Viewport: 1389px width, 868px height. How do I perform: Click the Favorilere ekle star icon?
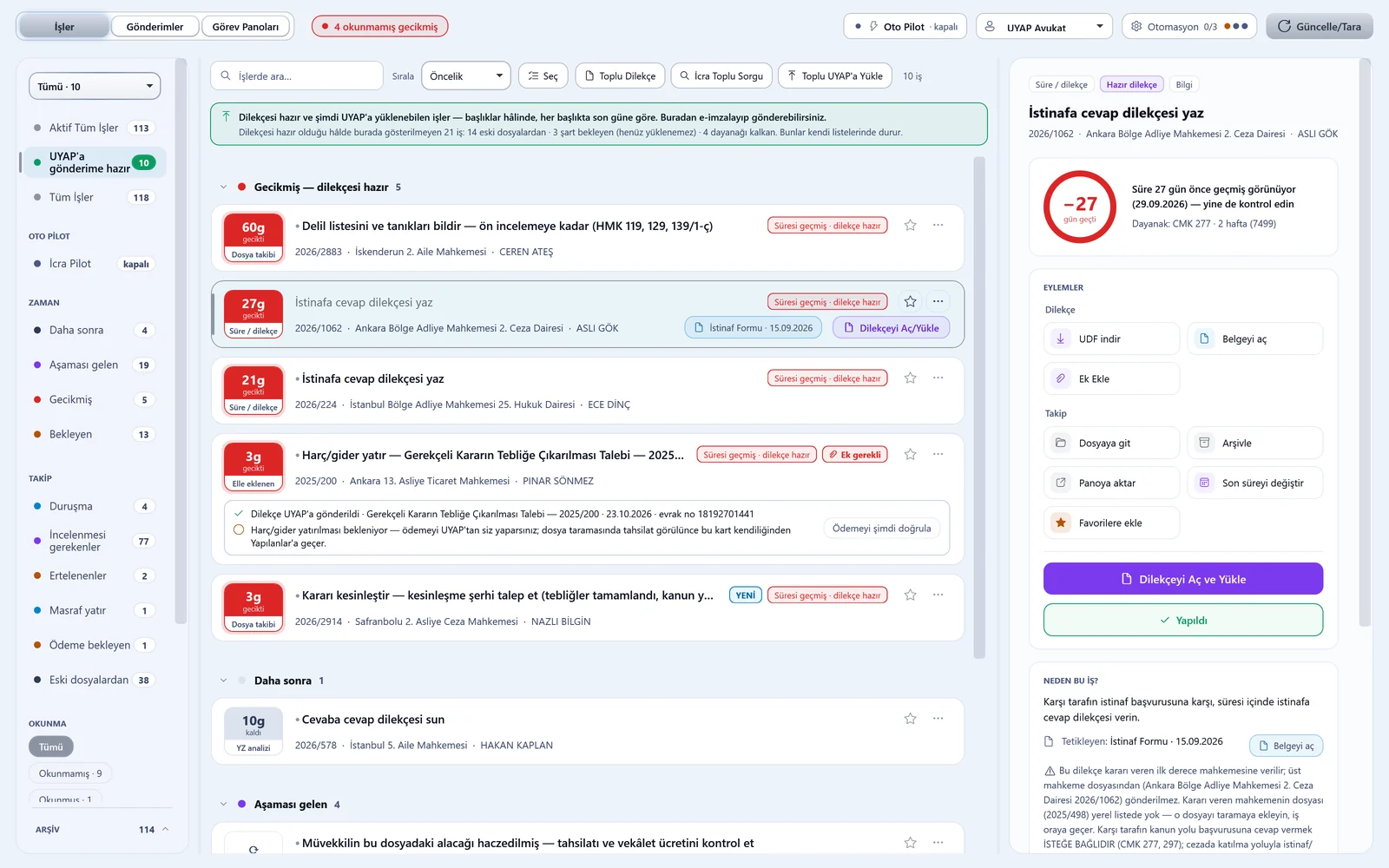point(1060,523)
